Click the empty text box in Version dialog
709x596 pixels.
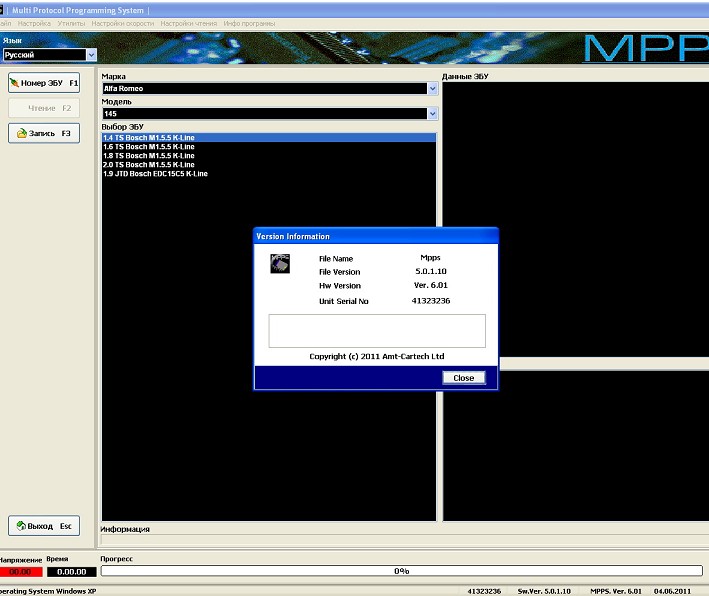pyautogui.click(x=376, y=330)
